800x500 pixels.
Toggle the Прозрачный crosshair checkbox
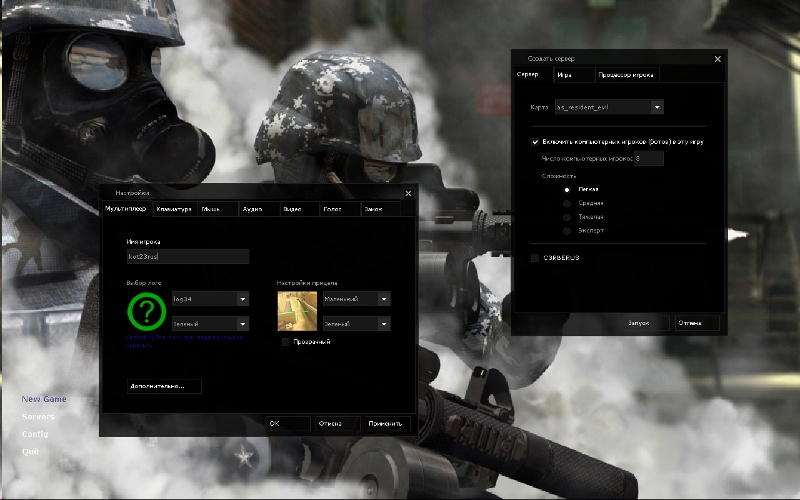pos(286,342)
